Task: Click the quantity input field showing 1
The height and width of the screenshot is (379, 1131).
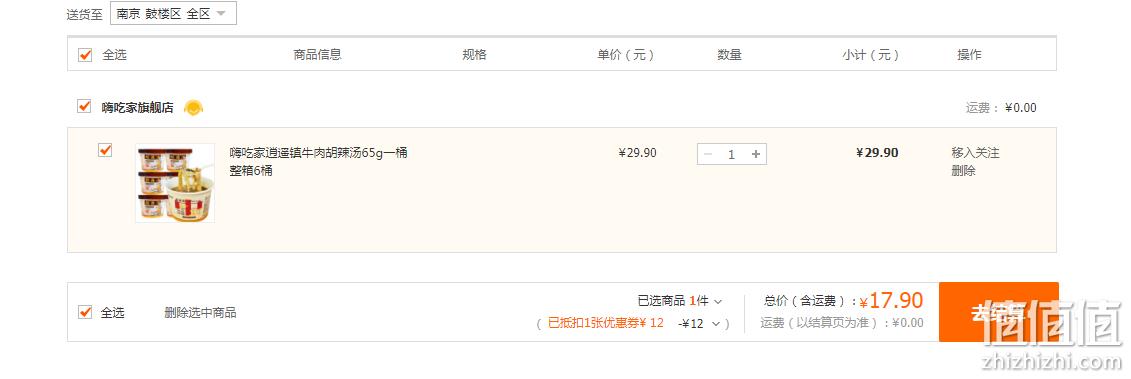Action: click(731, 154)
